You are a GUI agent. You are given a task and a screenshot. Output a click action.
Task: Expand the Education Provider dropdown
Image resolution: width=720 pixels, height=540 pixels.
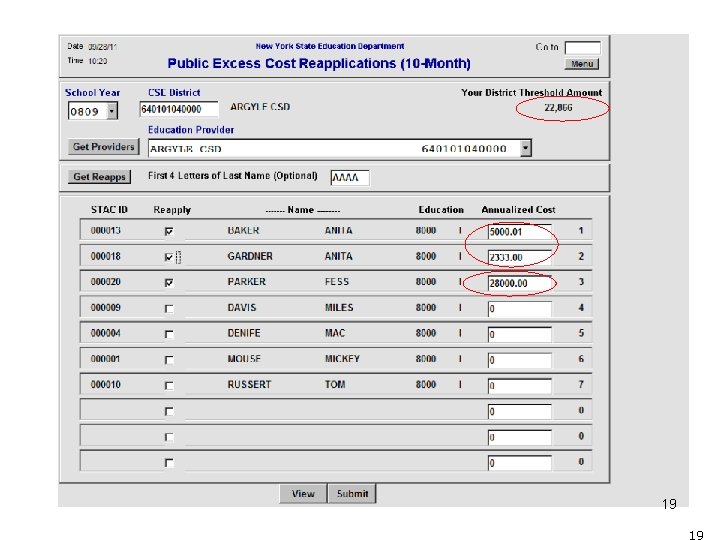pyautogui.click(x=526, y=148)
